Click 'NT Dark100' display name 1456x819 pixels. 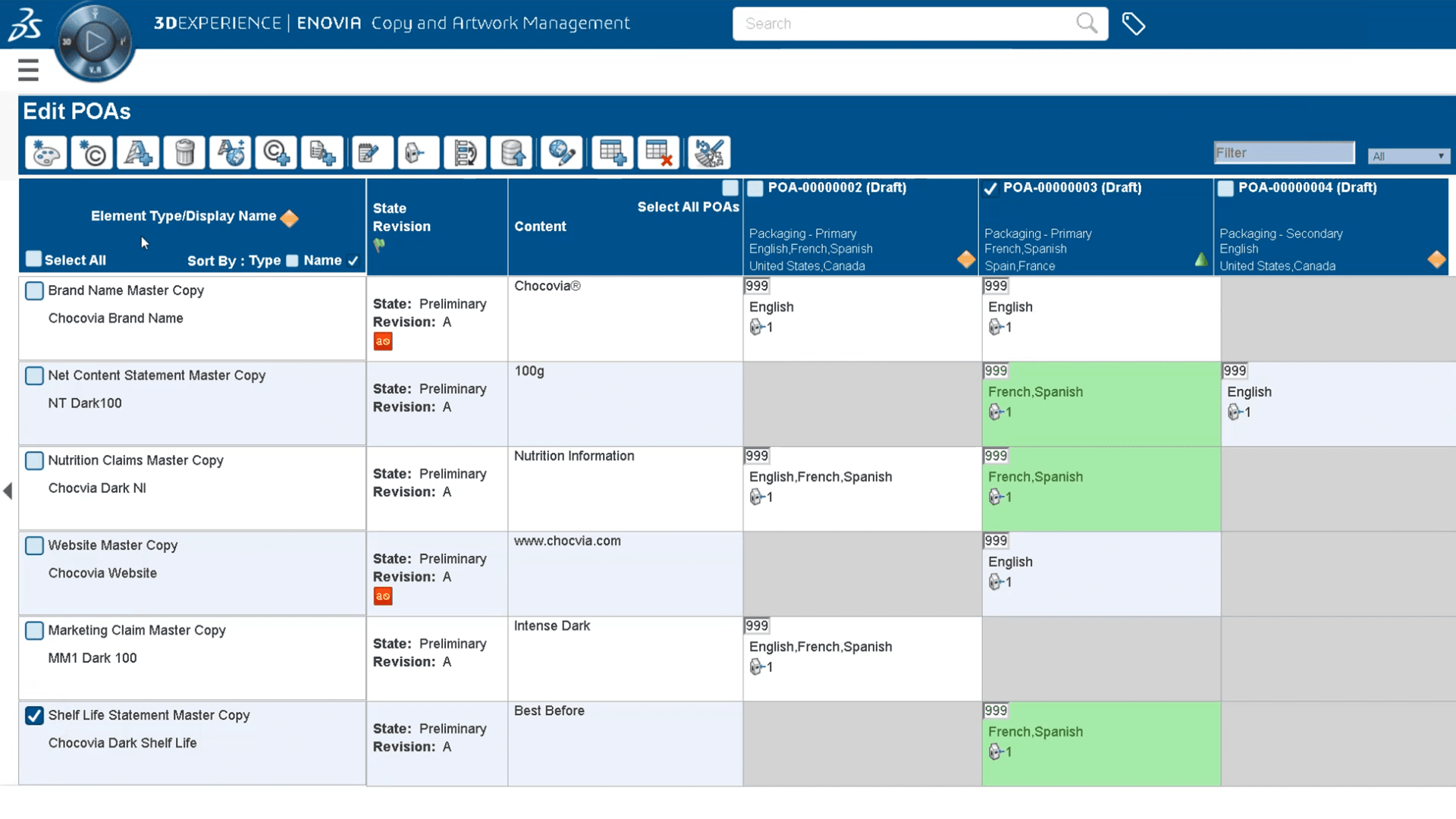coord(85,403)
